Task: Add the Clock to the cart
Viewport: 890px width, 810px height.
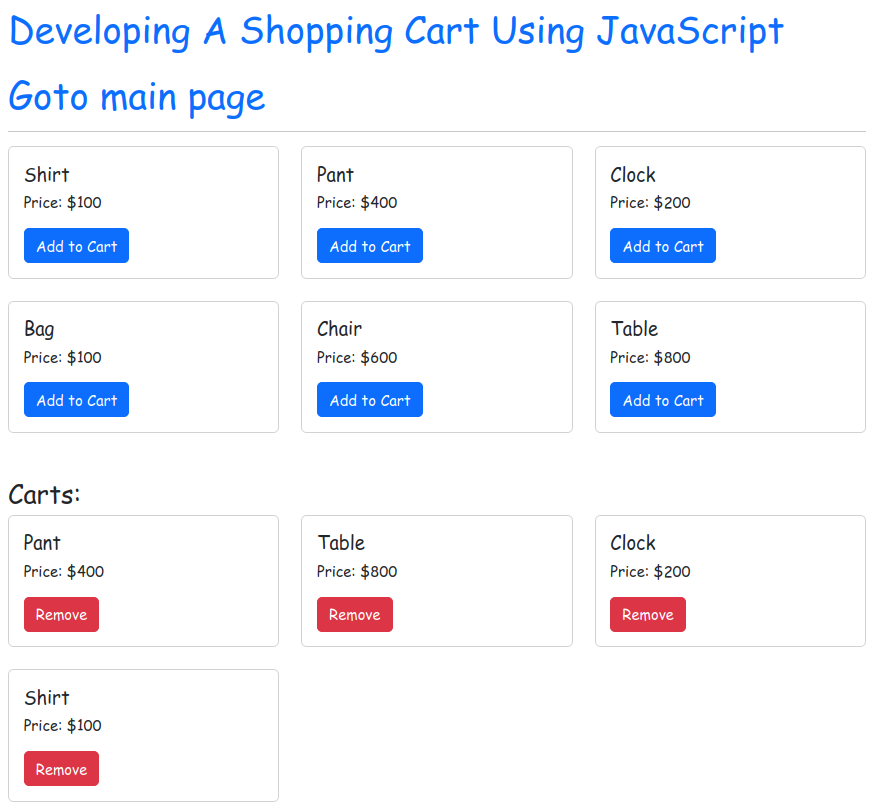Action: (662, 246)
